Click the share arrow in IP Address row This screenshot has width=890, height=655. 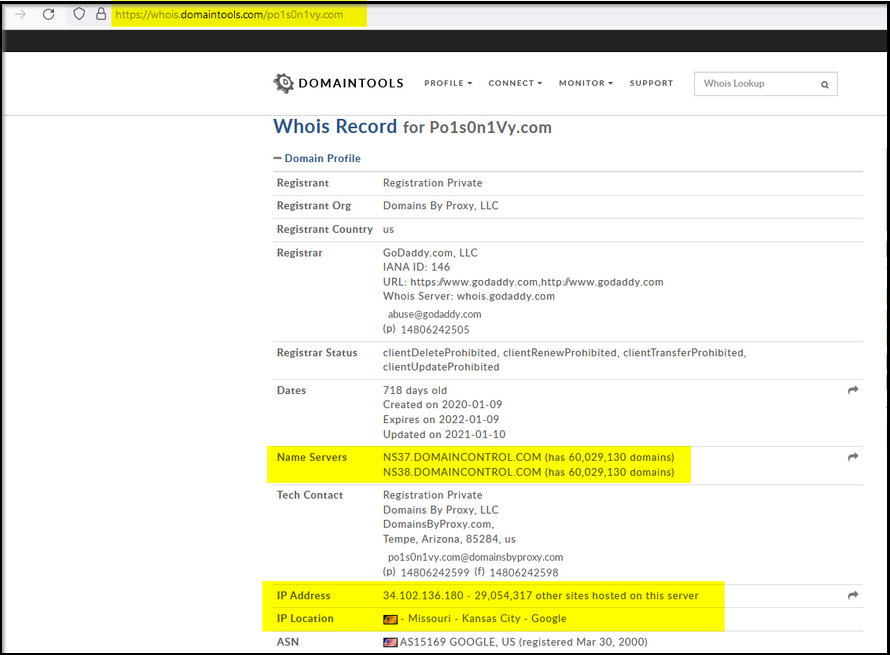pyautogui.click(x=853, y=595)
